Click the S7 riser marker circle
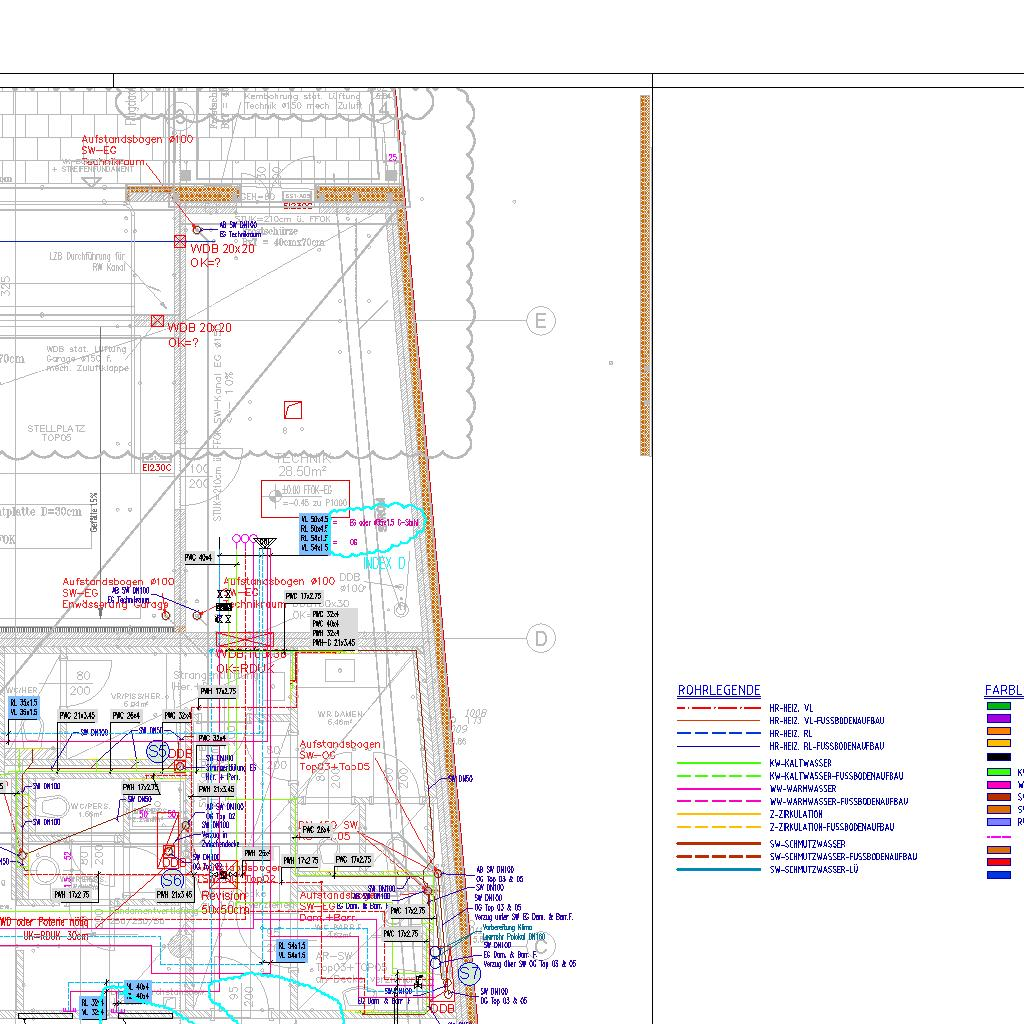 pyautogui.click(x=469, y=972)
